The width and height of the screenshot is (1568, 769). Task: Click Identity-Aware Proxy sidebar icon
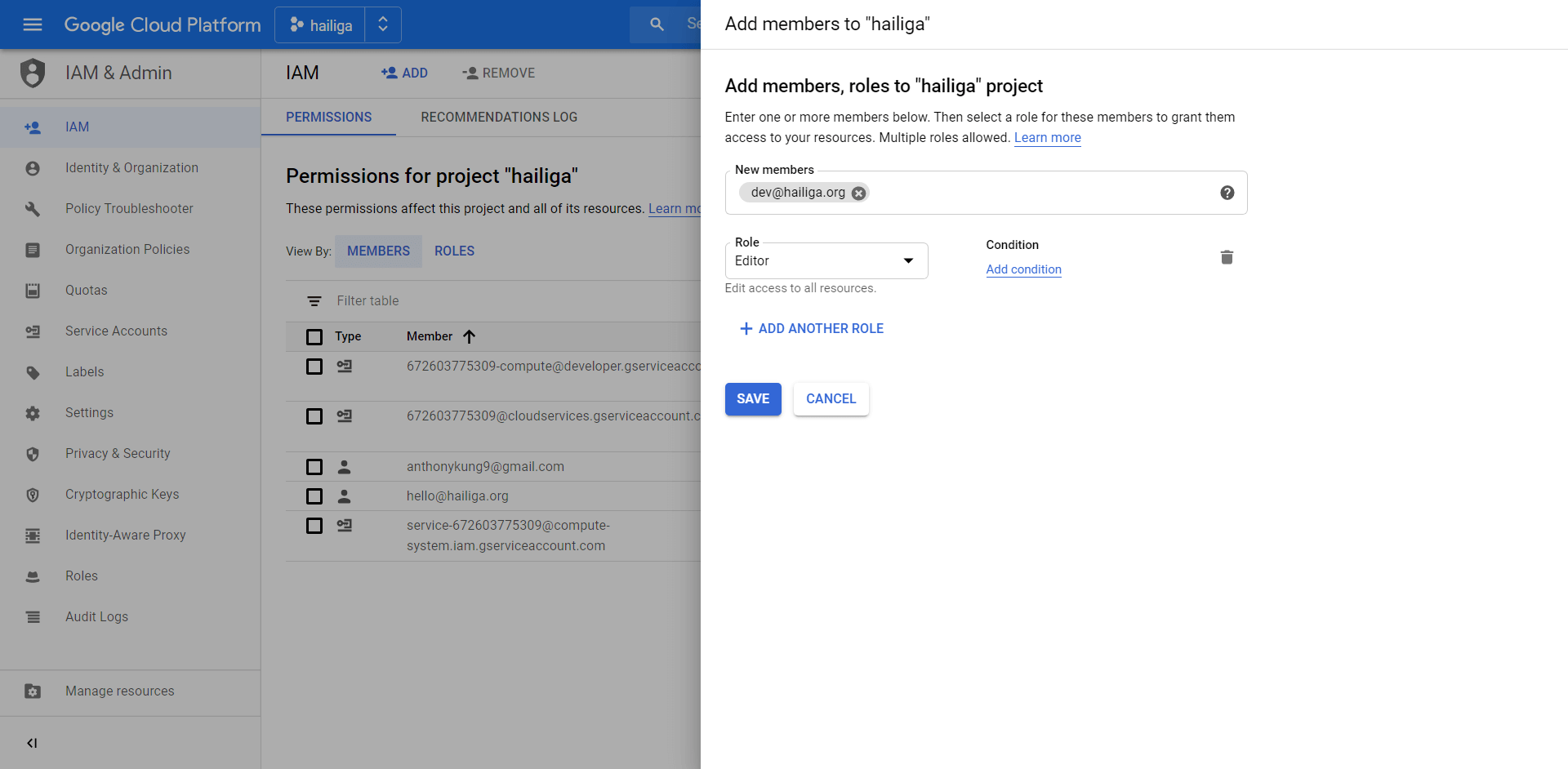tap(33, 536)
